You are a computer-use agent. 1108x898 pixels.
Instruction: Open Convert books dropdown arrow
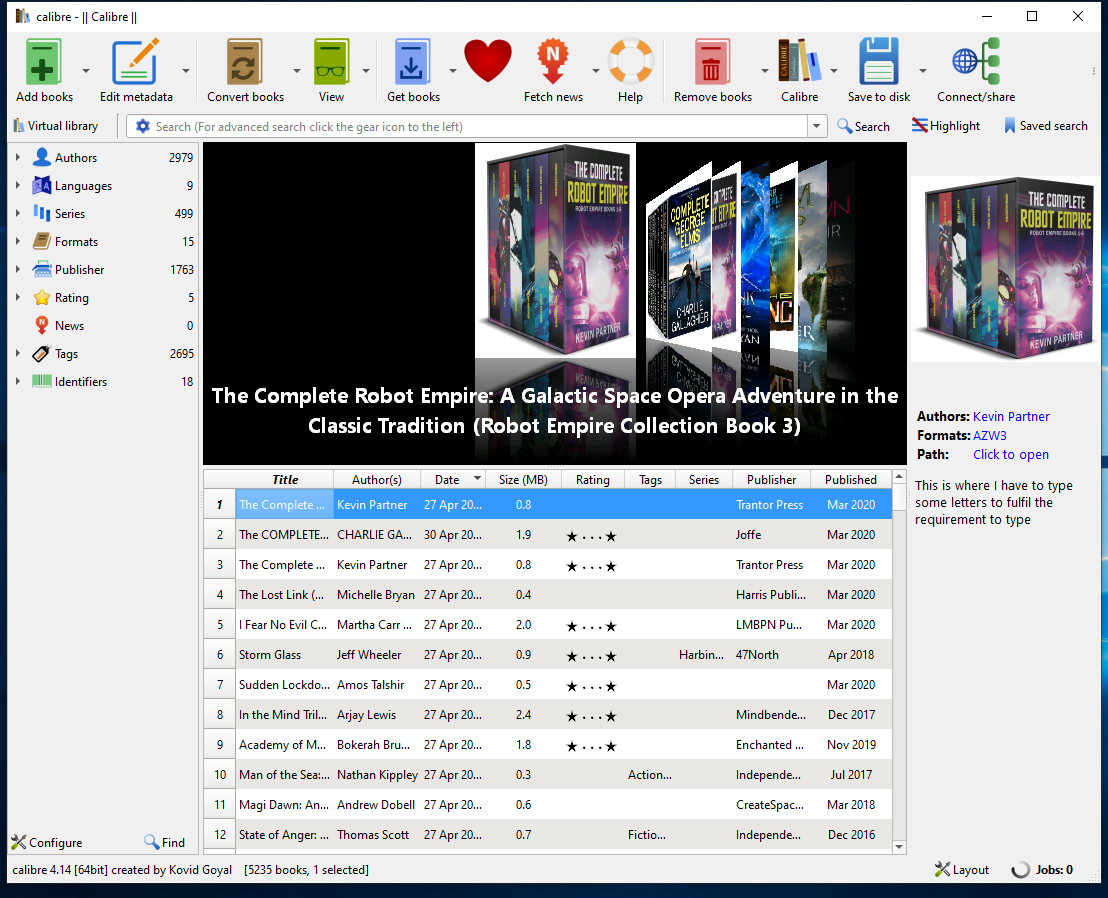297,71
